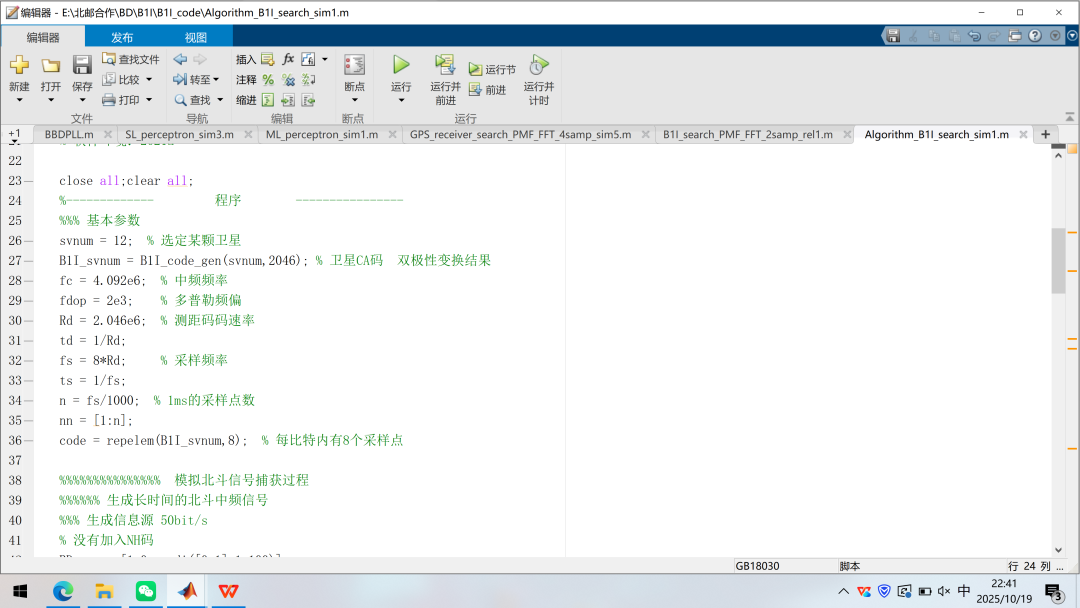This screenshot has width=1080, height=608.
Task: Open the Print (打印) dropdown arrow
Action: click(149, 100)
